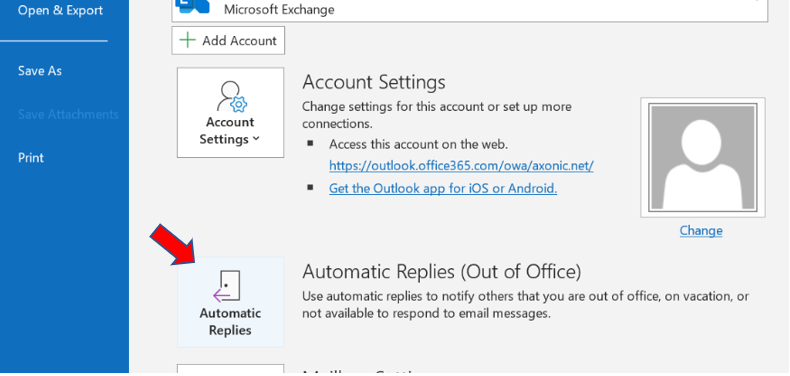Screen dimensions: 790x376
Task: Click the Automatic Replies (Out of Office) heading
Action: (x=442, y=272)
